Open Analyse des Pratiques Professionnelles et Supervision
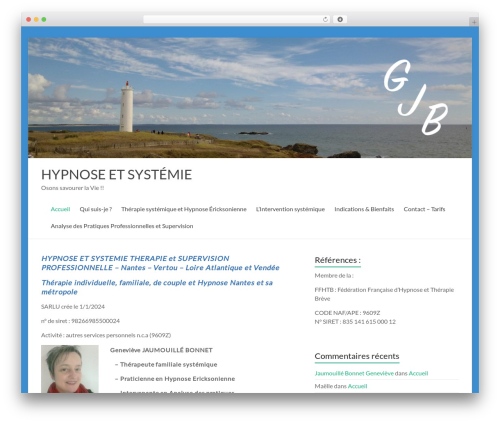The image size is (500, 423). pyautogui.click(x=122, y=226)
